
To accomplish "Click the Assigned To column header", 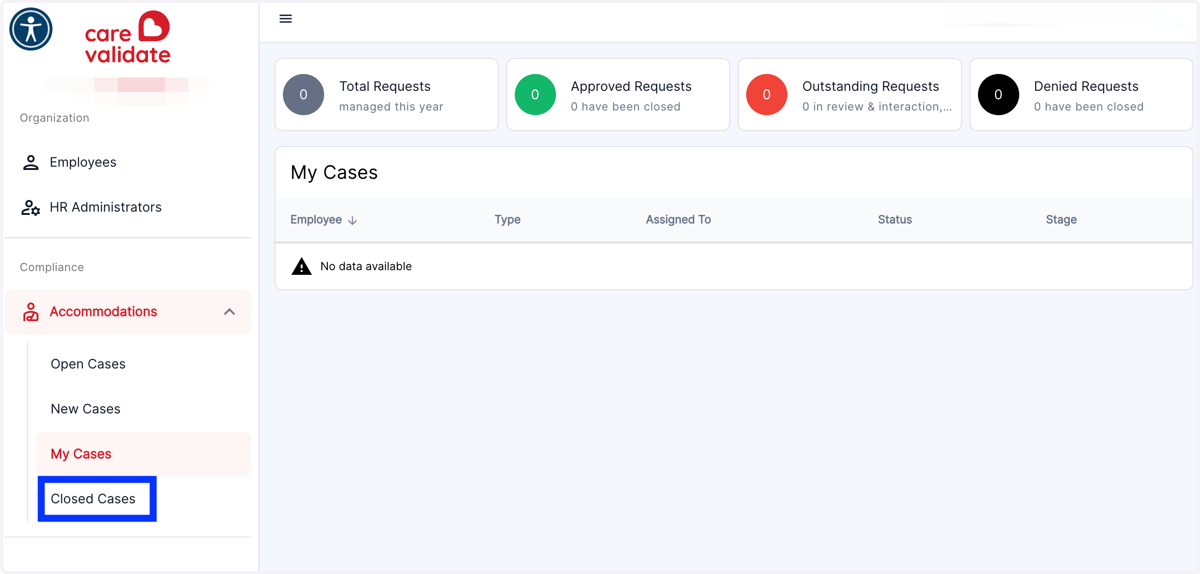I will (678, 220).
